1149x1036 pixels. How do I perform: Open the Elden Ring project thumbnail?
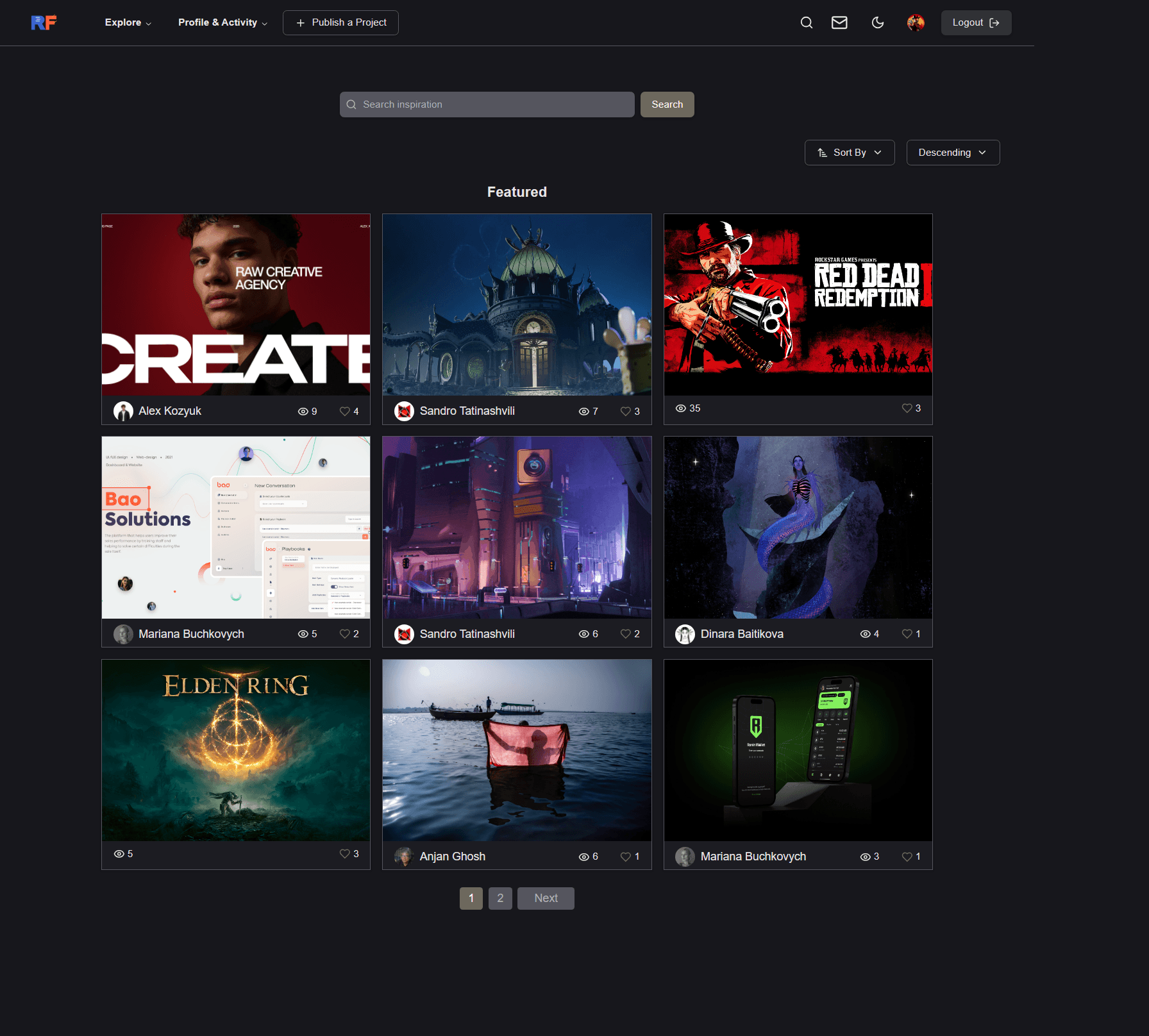coord(236,750)
